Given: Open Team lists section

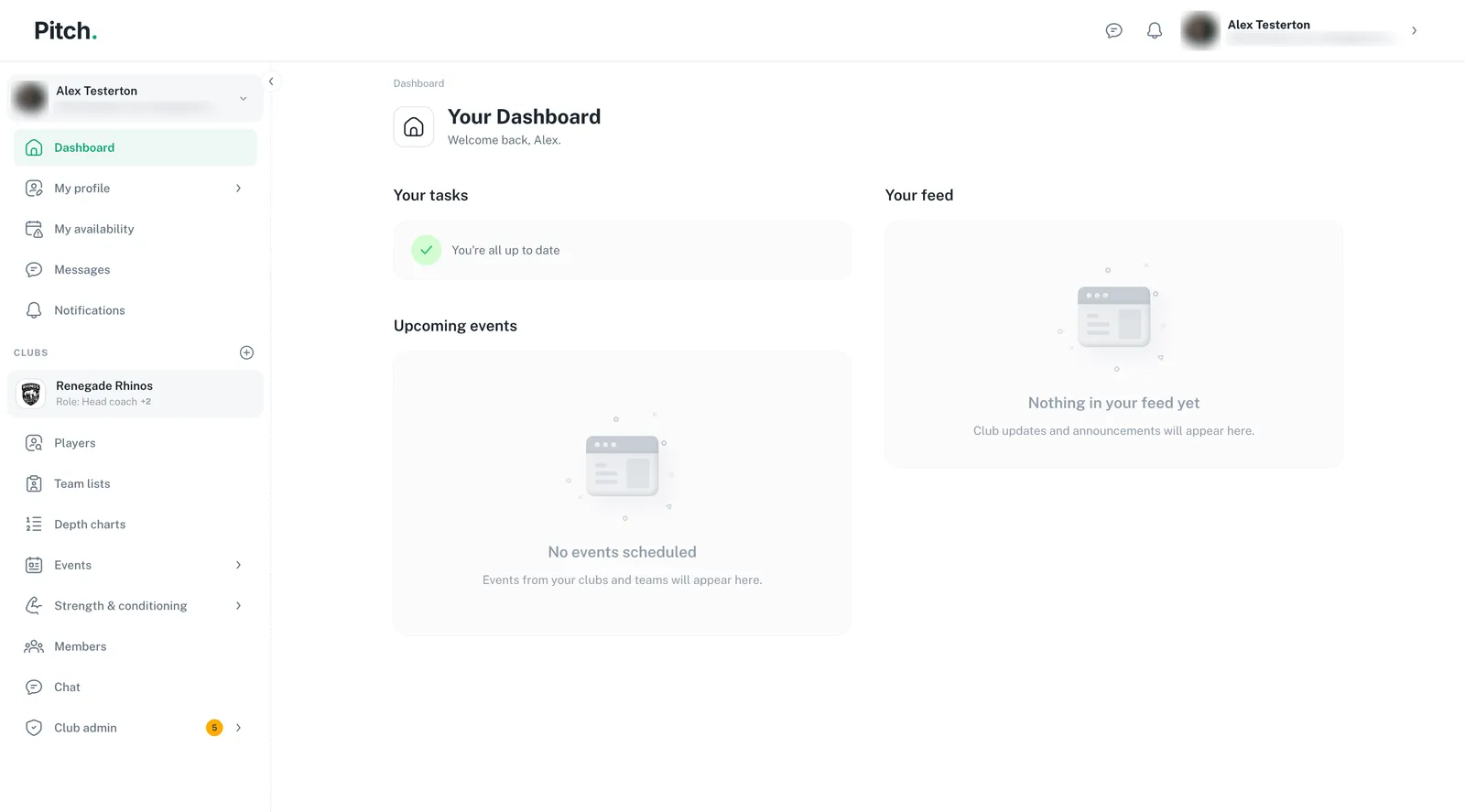Looking at the screenshot, I should point(135,483).
